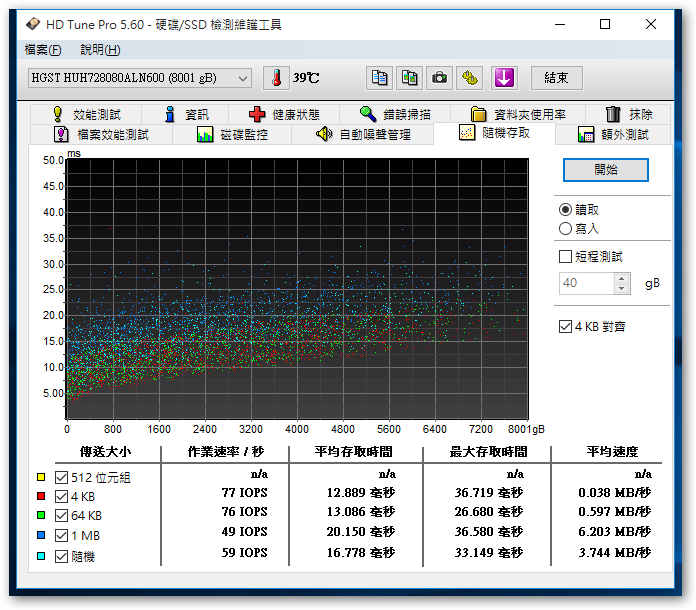This screenshot has width=696, height=610.
Task: Switch to the 錯誤掃描 error scan tab
Action: (x=393, y=115)
